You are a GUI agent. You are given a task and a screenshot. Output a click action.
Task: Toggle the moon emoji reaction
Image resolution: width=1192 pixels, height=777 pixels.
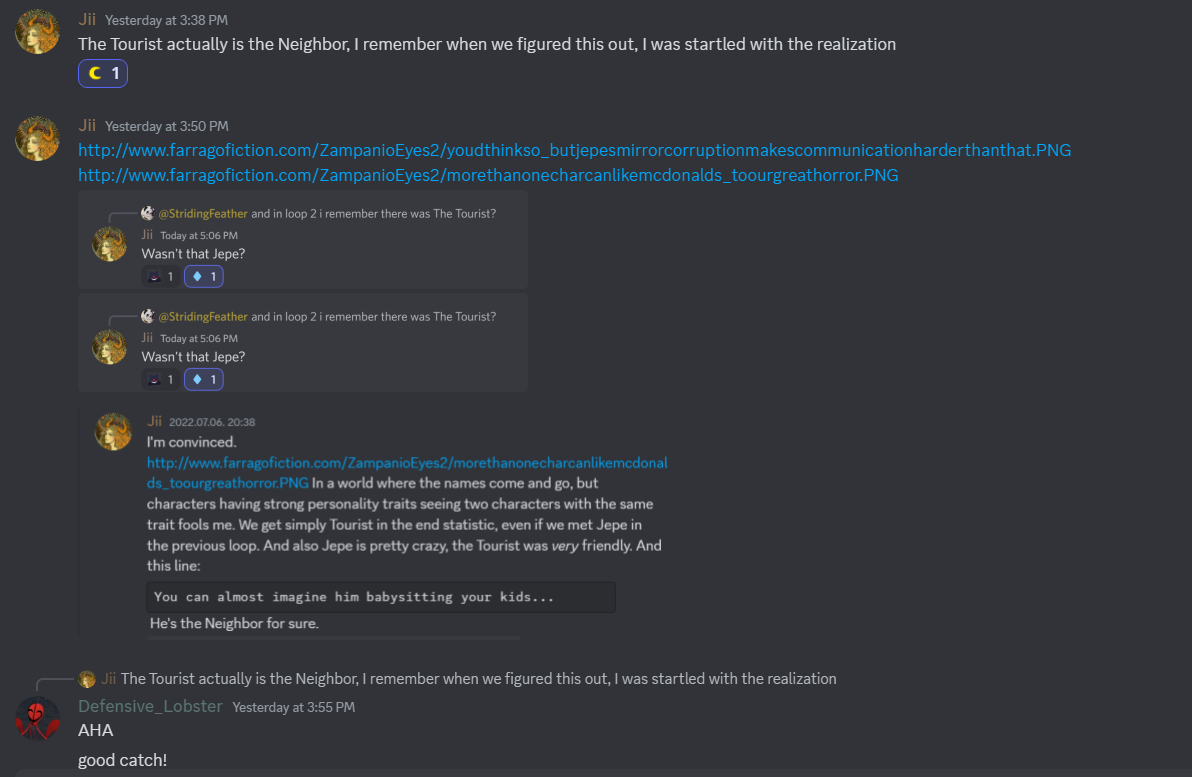tap(103, 74)
